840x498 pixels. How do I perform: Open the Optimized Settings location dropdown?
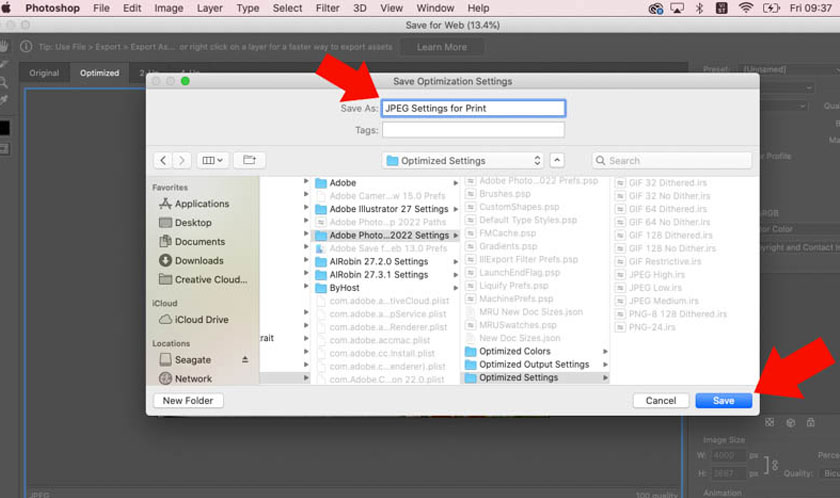(x=463, y=160)
